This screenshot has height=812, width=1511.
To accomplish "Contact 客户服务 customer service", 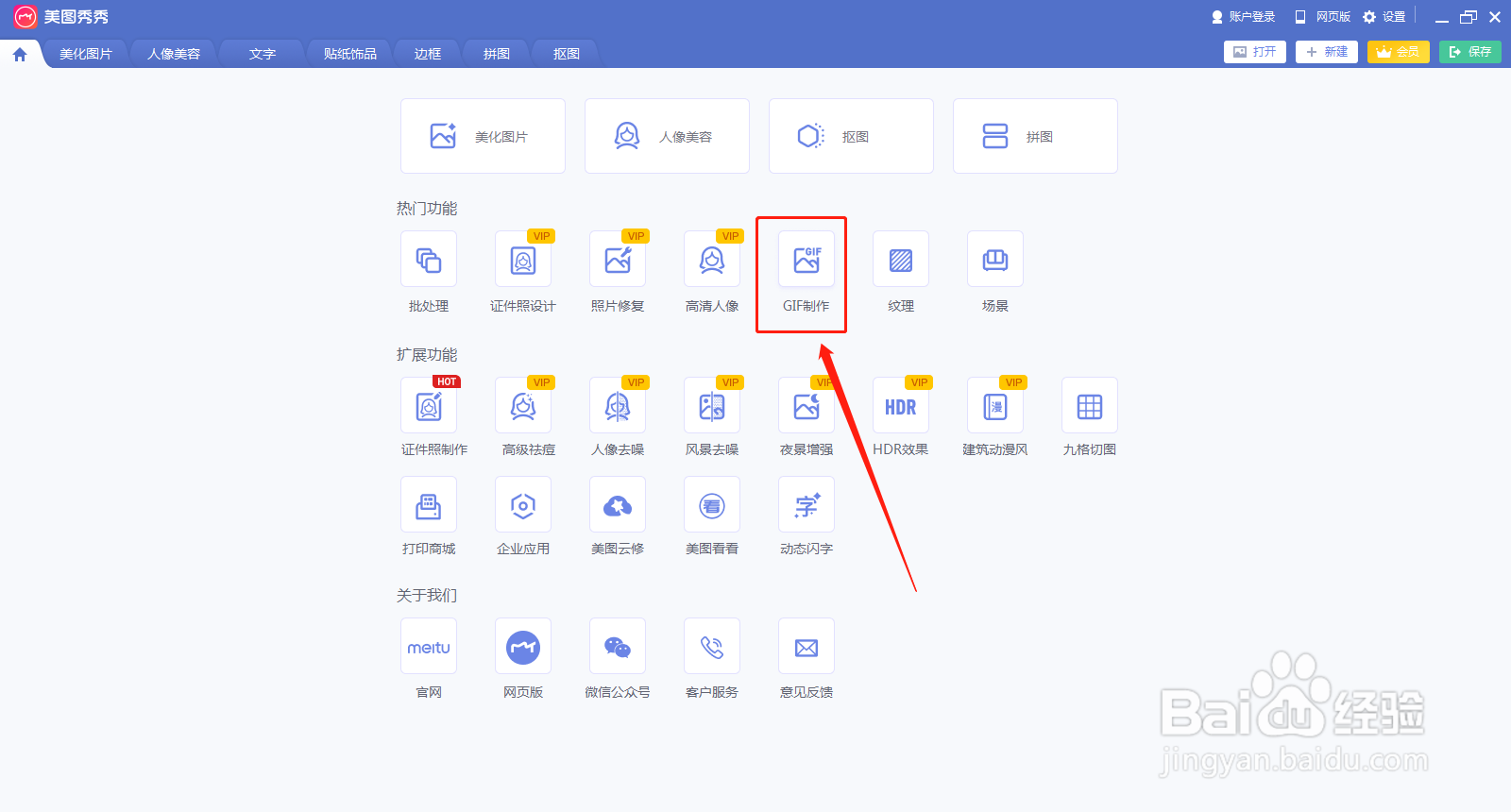I will (712, 647).
